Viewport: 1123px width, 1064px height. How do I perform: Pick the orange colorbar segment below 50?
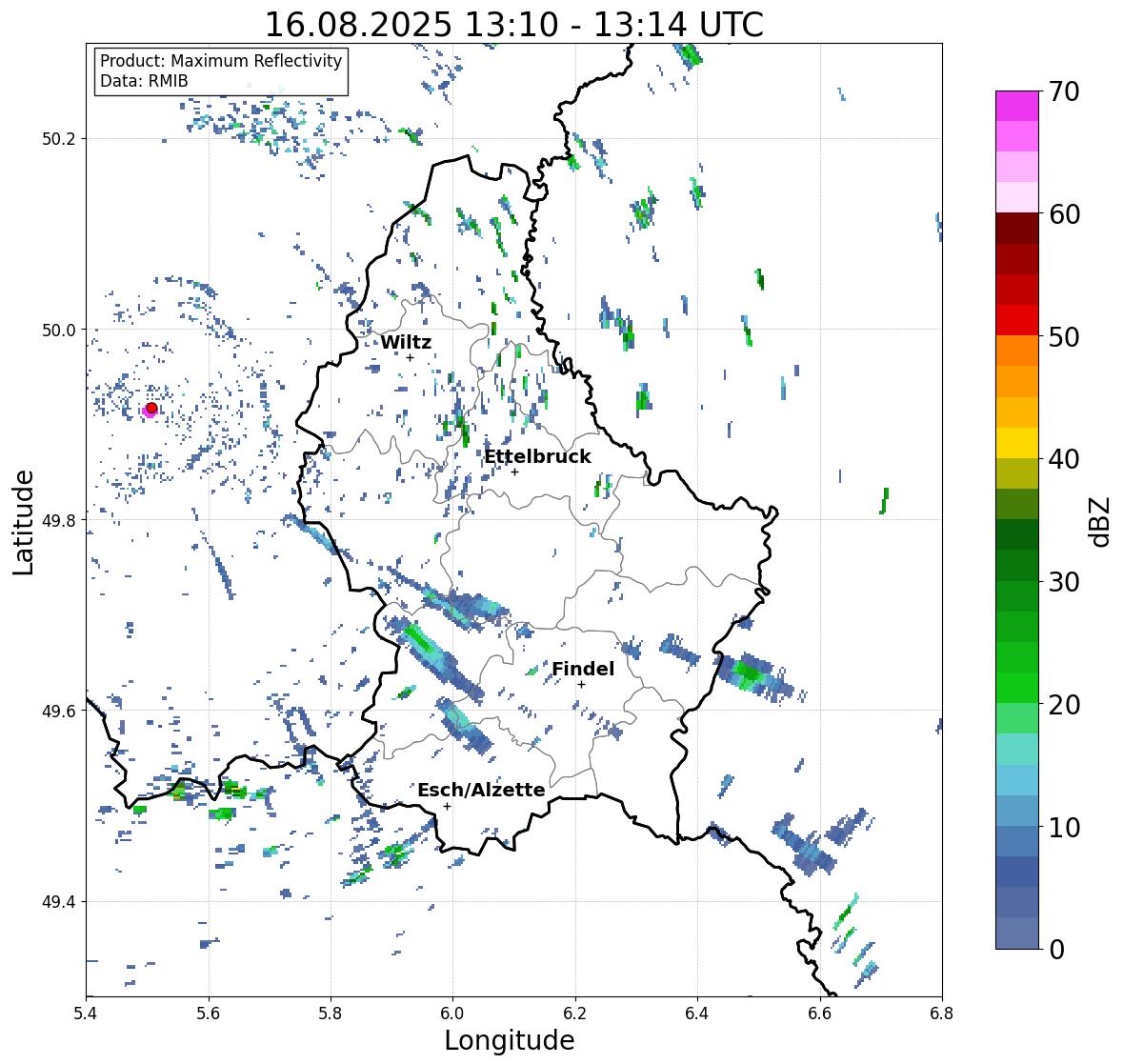pyautogui.click(x=1017, y=351)
